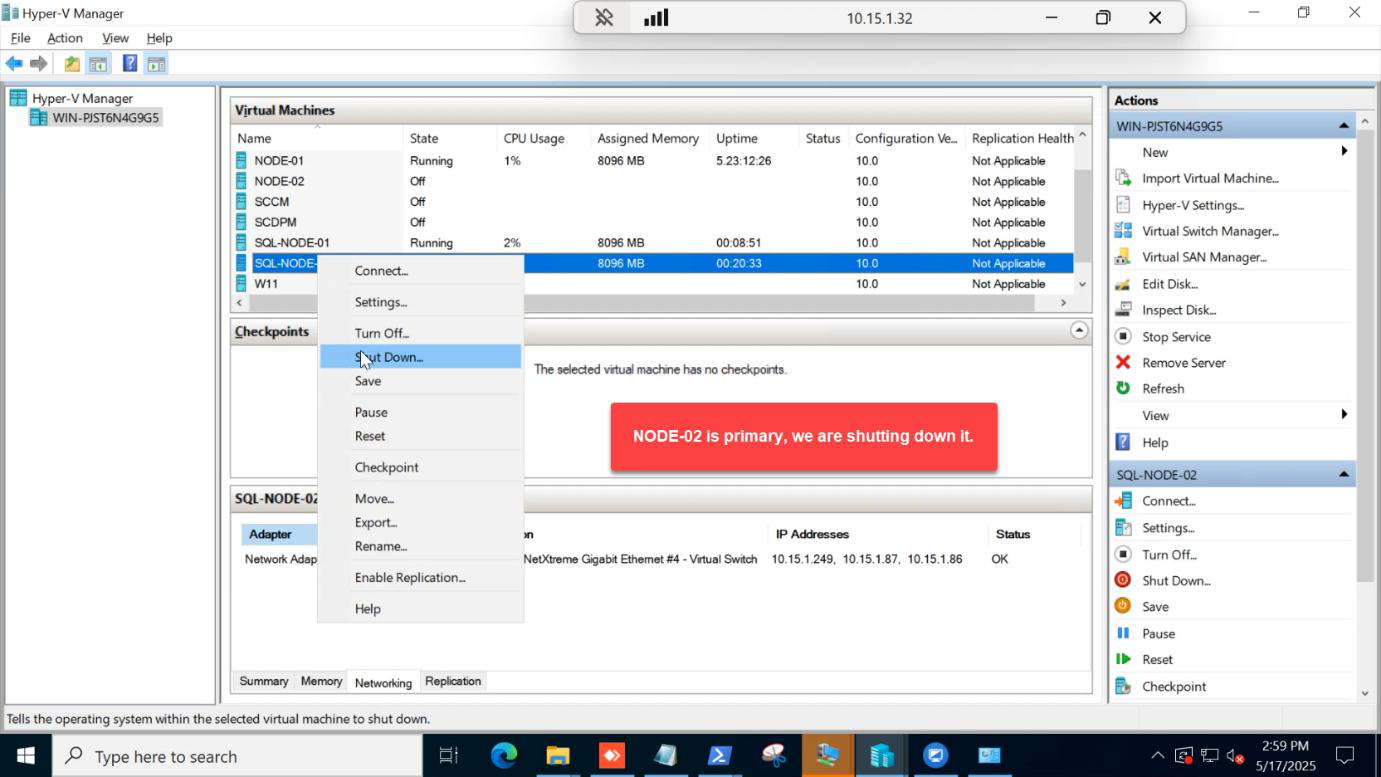Click the Up one level folder icon
The width and height of the screenshot is (1381, 777).
pos(72,64)
